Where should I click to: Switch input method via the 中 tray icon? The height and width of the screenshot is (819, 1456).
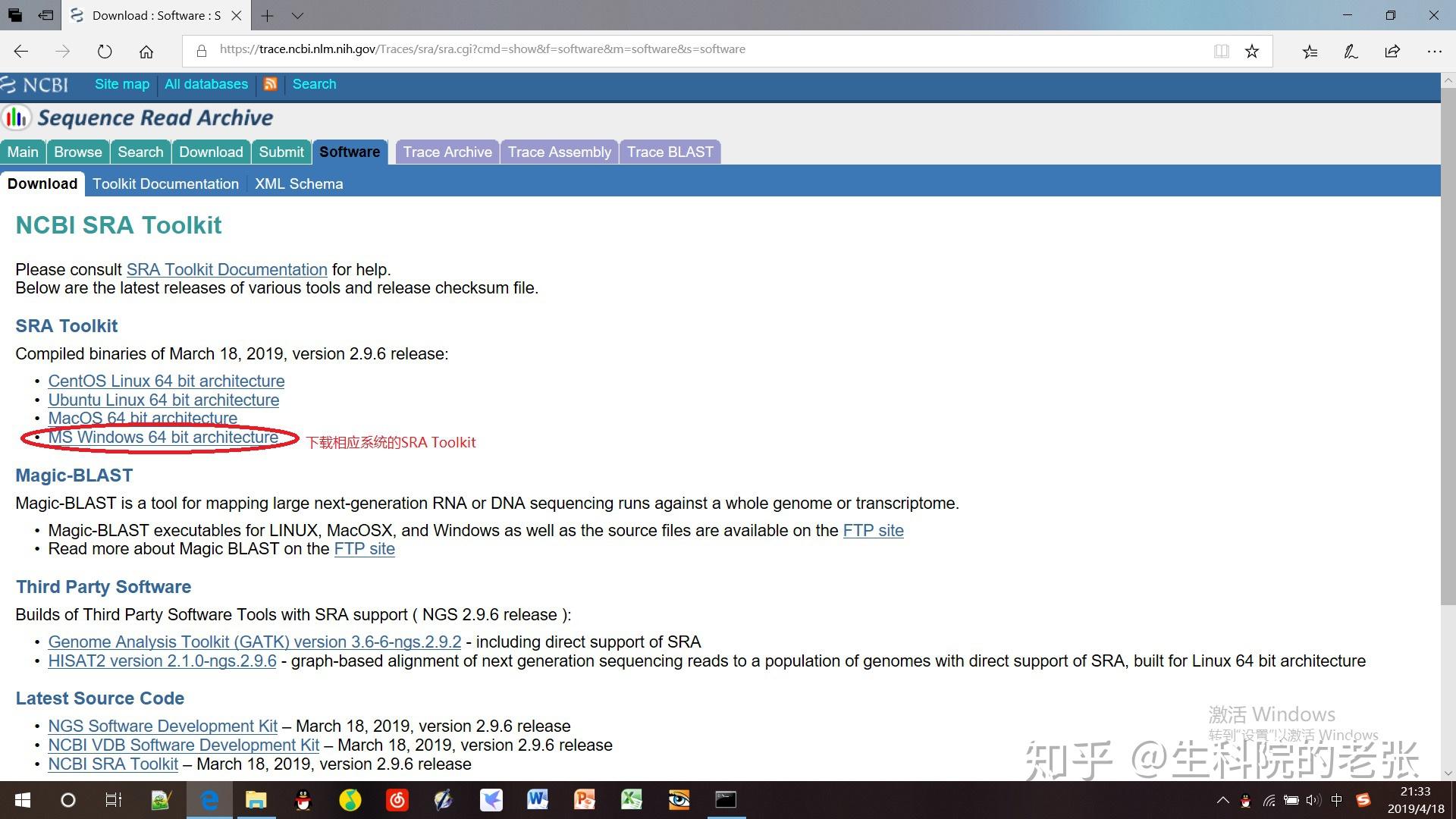pos(1336,800)
